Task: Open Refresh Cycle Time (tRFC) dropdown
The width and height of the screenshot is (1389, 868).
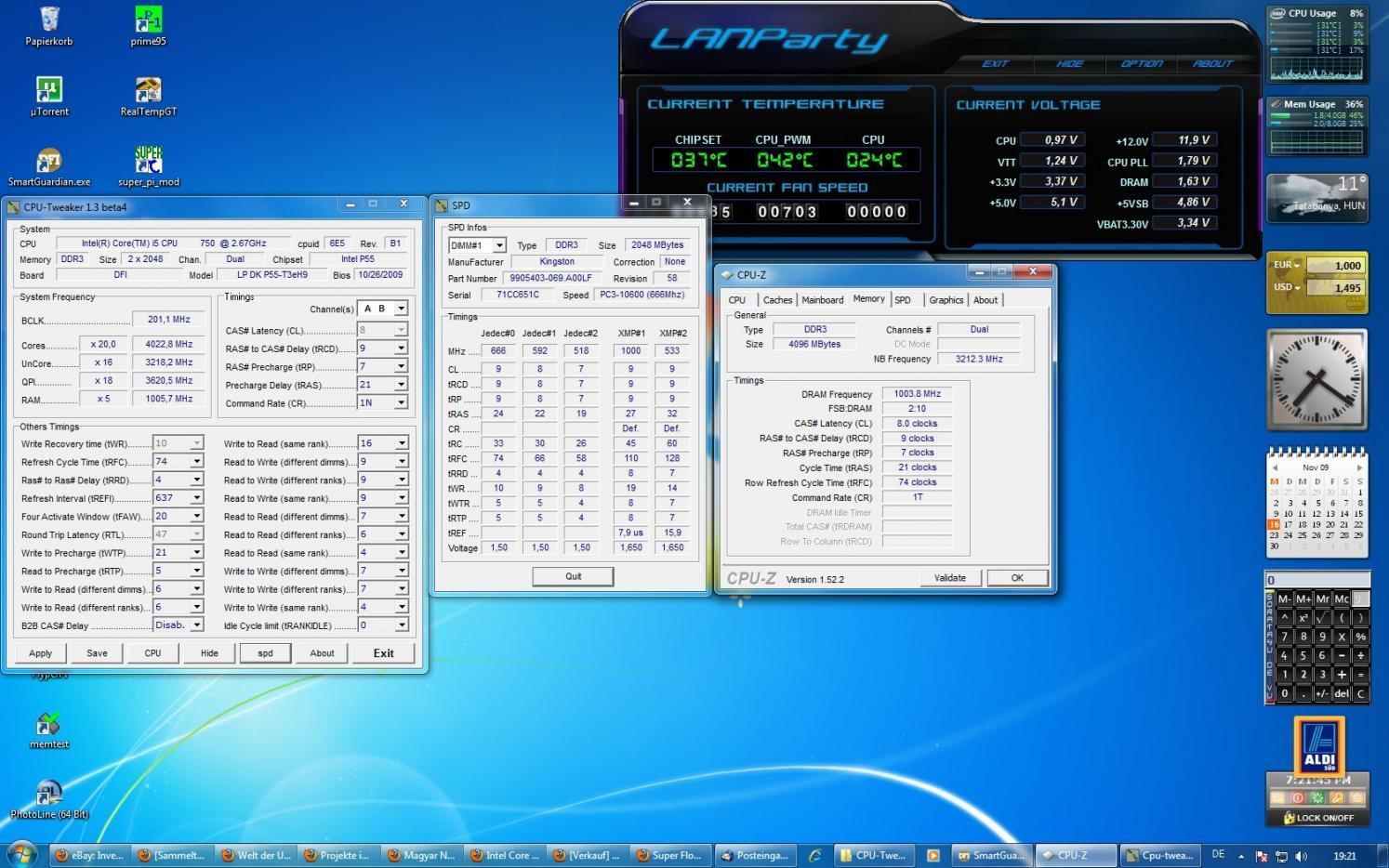Action: [196, 462]
